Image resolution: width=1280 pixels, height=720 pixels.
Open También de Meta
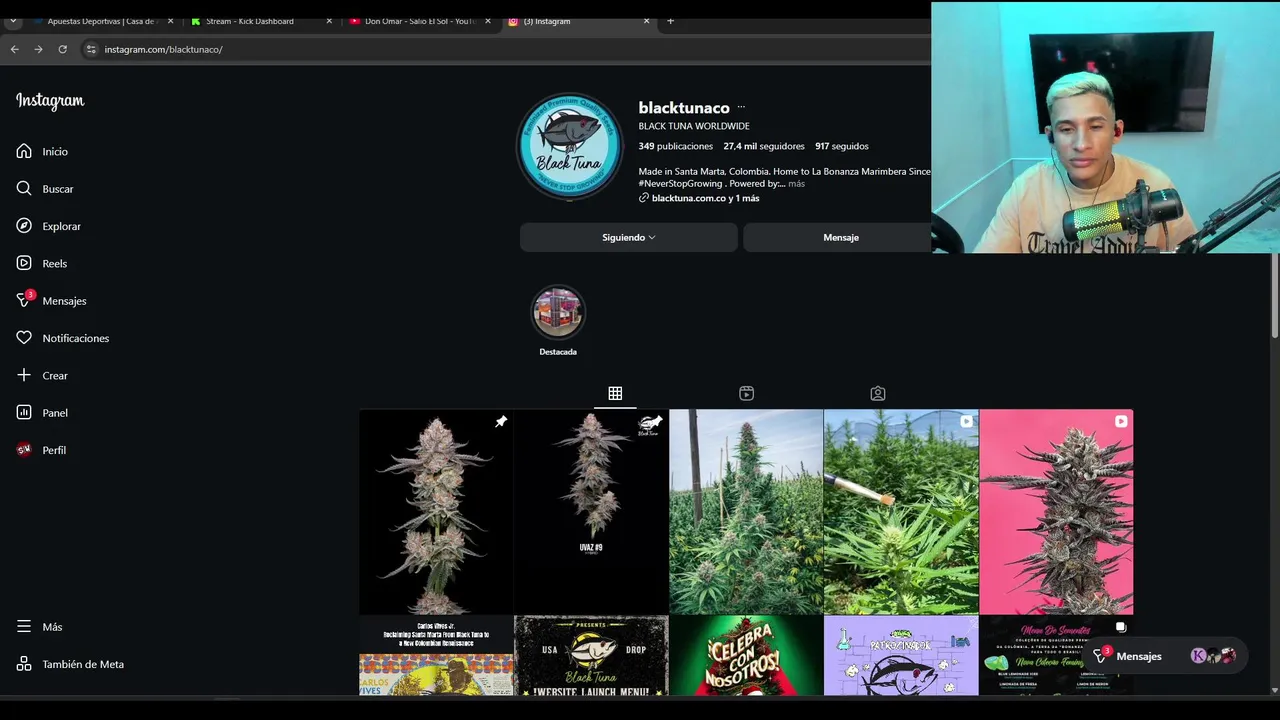[x=70, y=664]
